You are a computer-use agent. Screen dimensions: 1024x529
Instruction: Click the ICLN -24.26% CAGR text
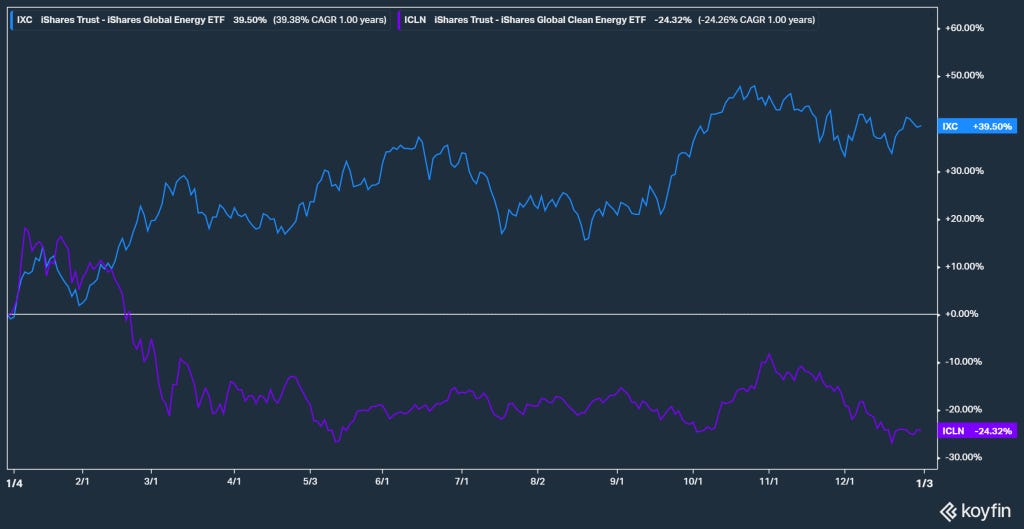[x=756, y=20]
